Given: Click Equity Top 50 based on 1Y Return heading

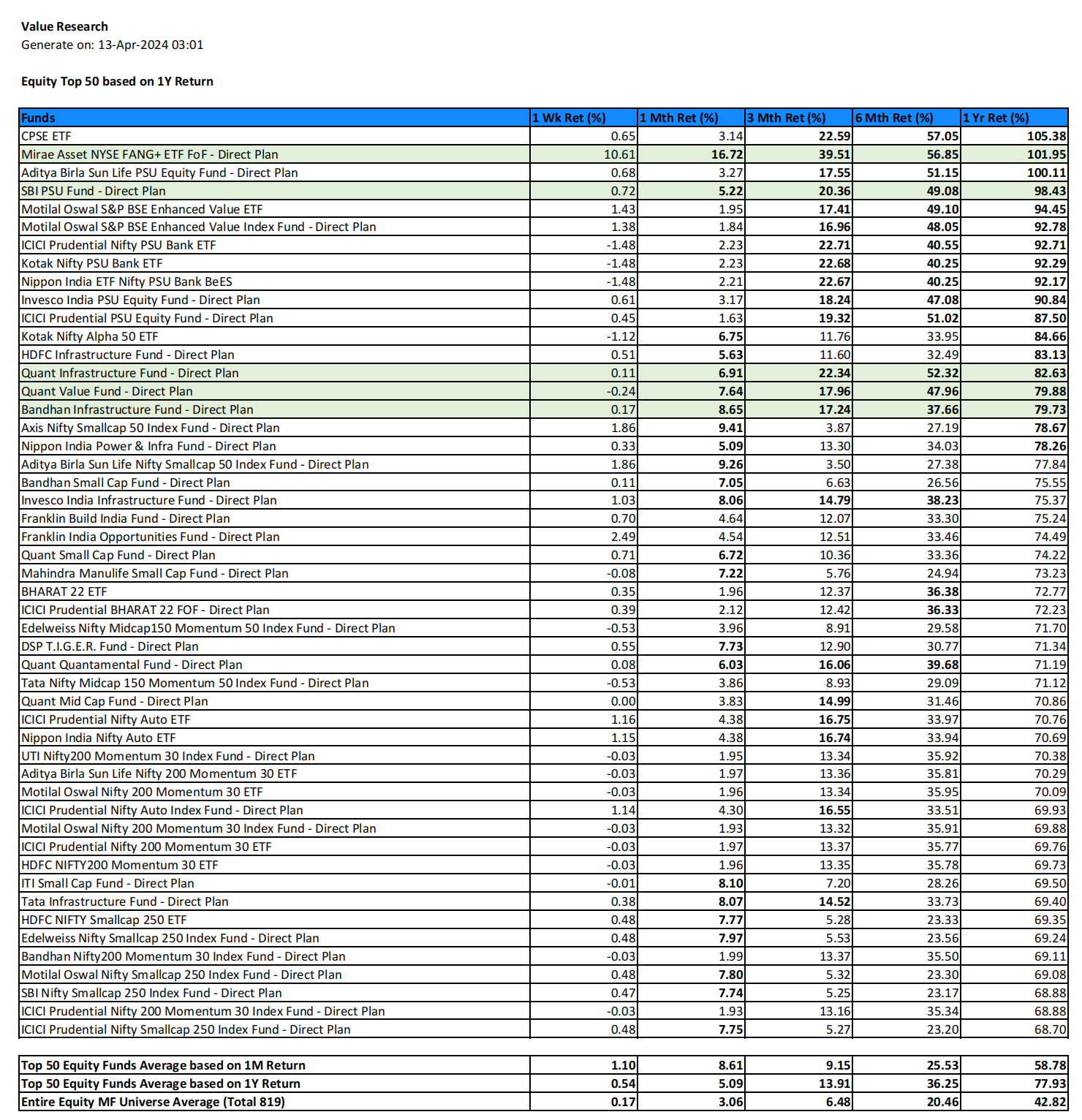Looking at the screenshot, I should (117, 81).
